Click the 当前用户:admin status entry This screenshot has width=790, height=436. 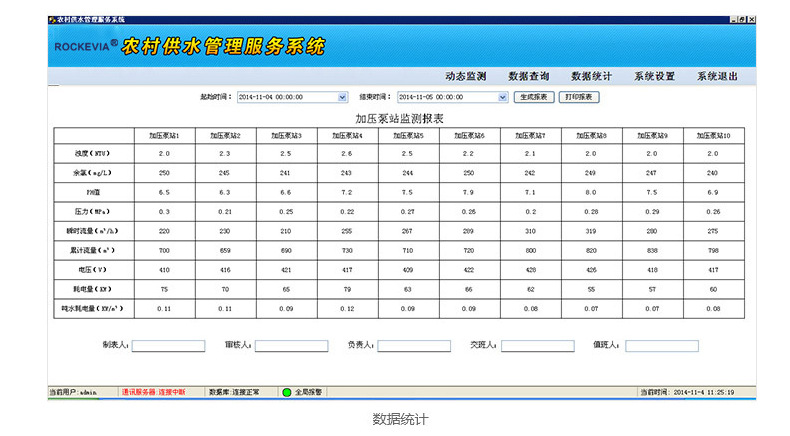(73, 392)
